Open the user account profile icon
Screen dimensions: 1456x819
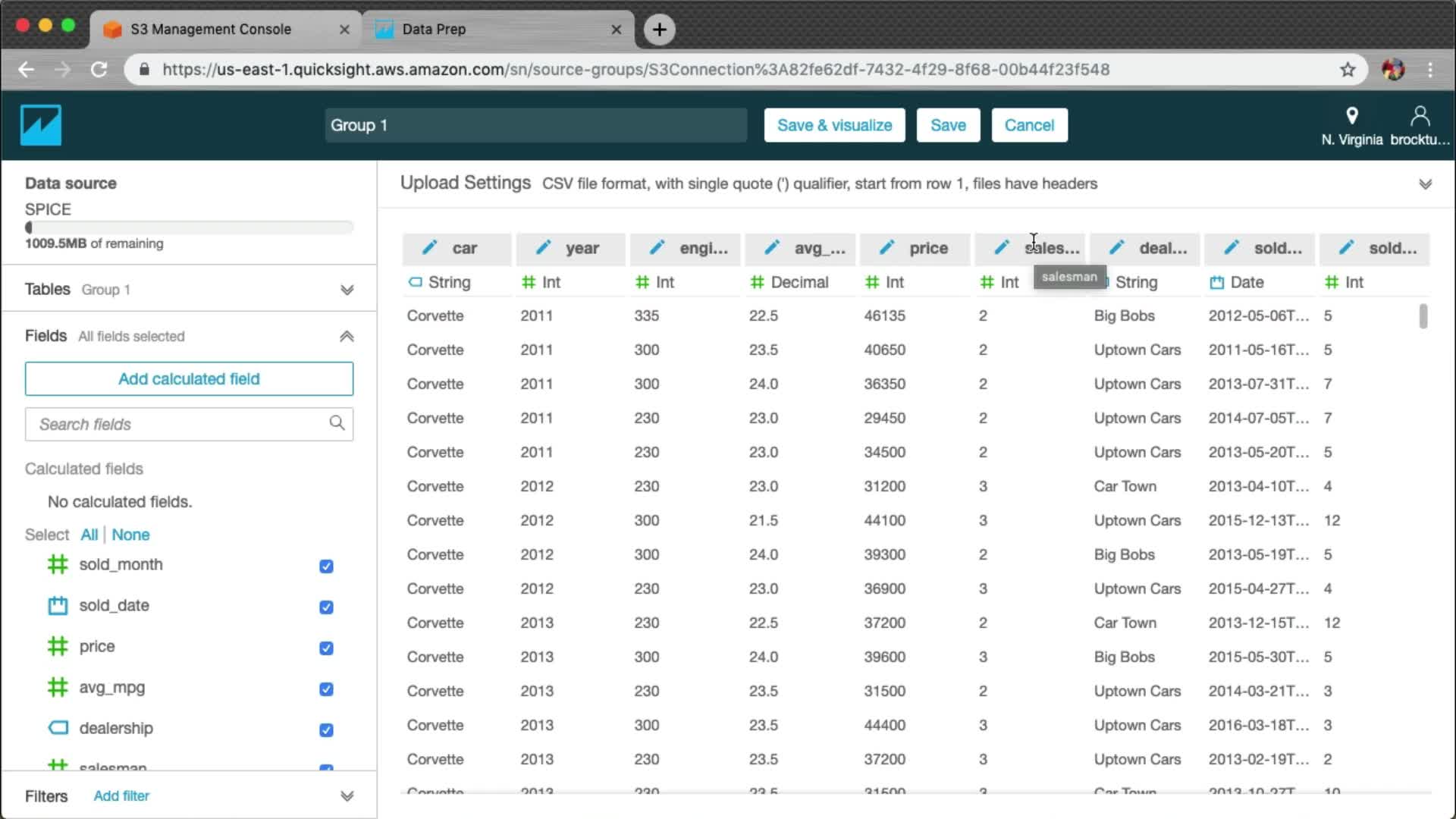click(x=1420, y=116)
